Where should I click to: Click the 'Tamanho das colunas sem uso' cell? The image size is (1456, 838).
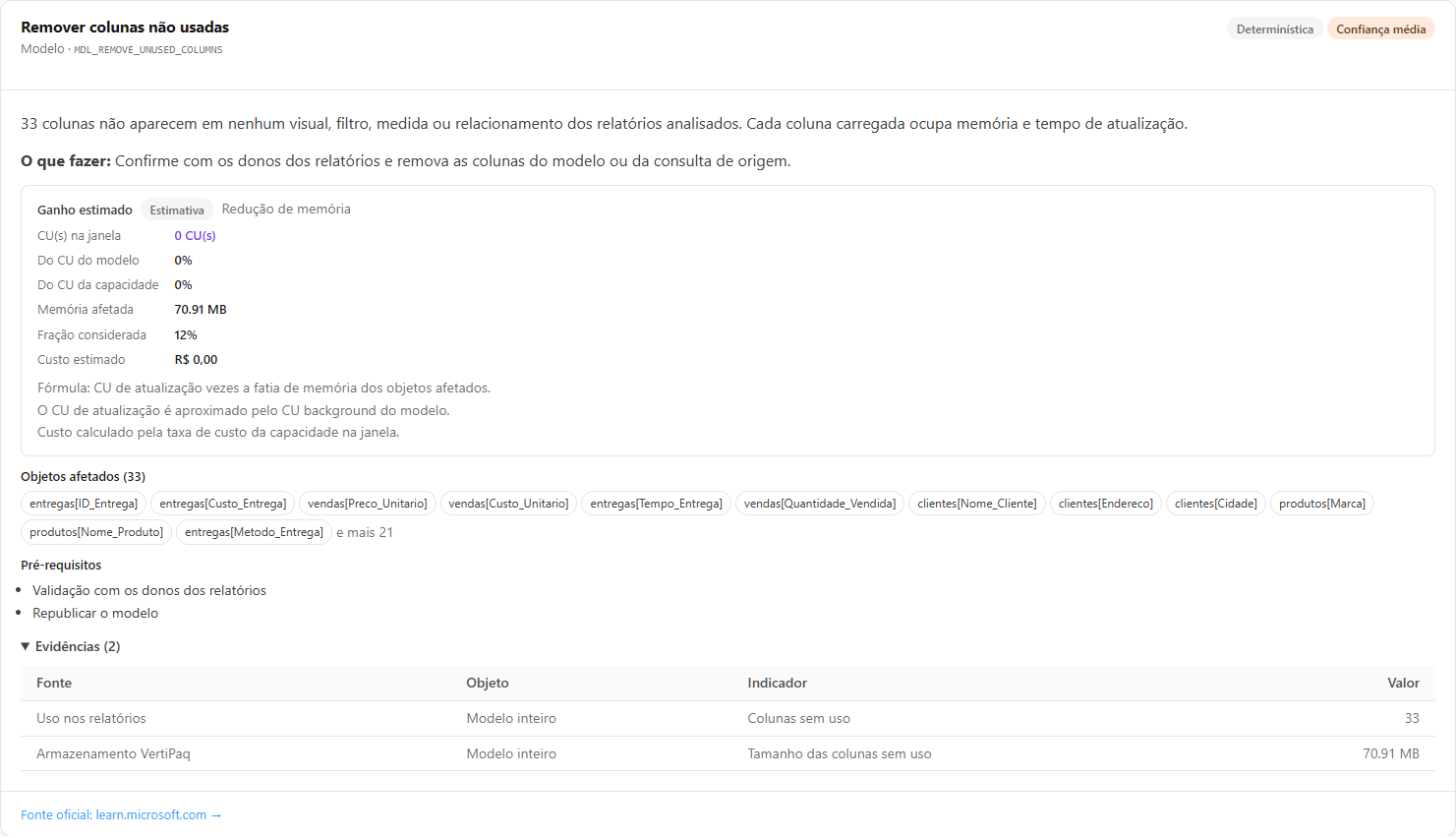tap(840, 754)
